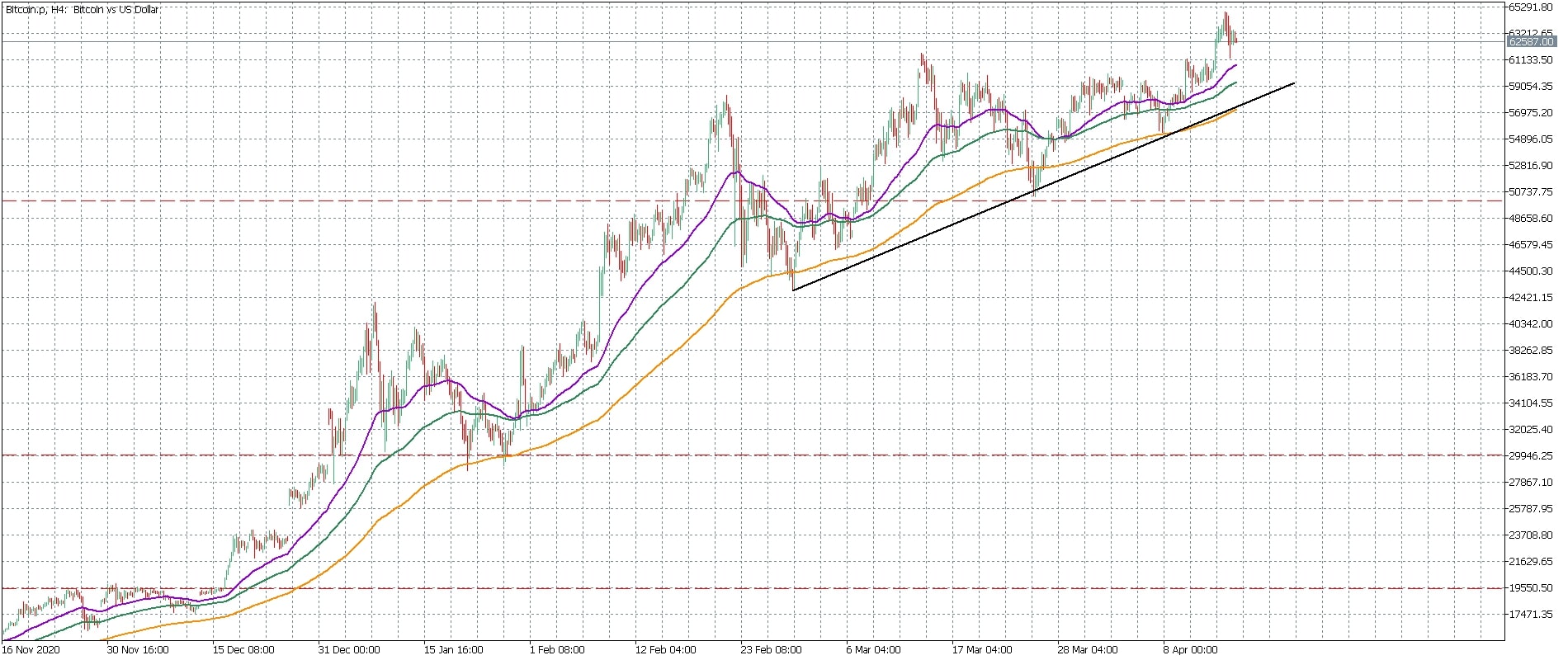Screen dimensions: 1568x660
Task: Click the 19550.50 price axis label
Action: (1531, 588)
